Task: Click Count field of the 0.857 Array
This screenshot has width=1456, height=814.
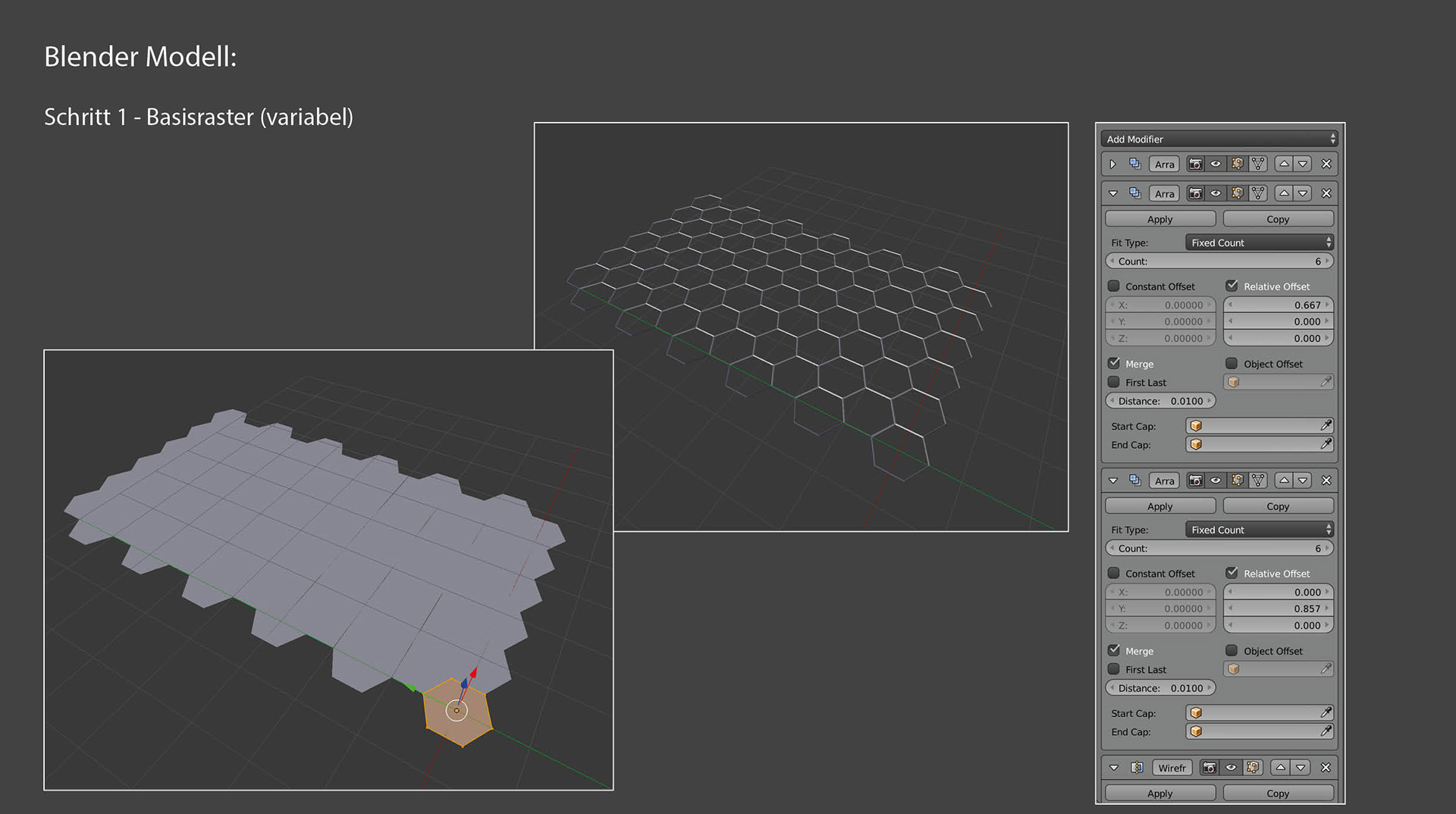Action: [x=1219, y=548]
